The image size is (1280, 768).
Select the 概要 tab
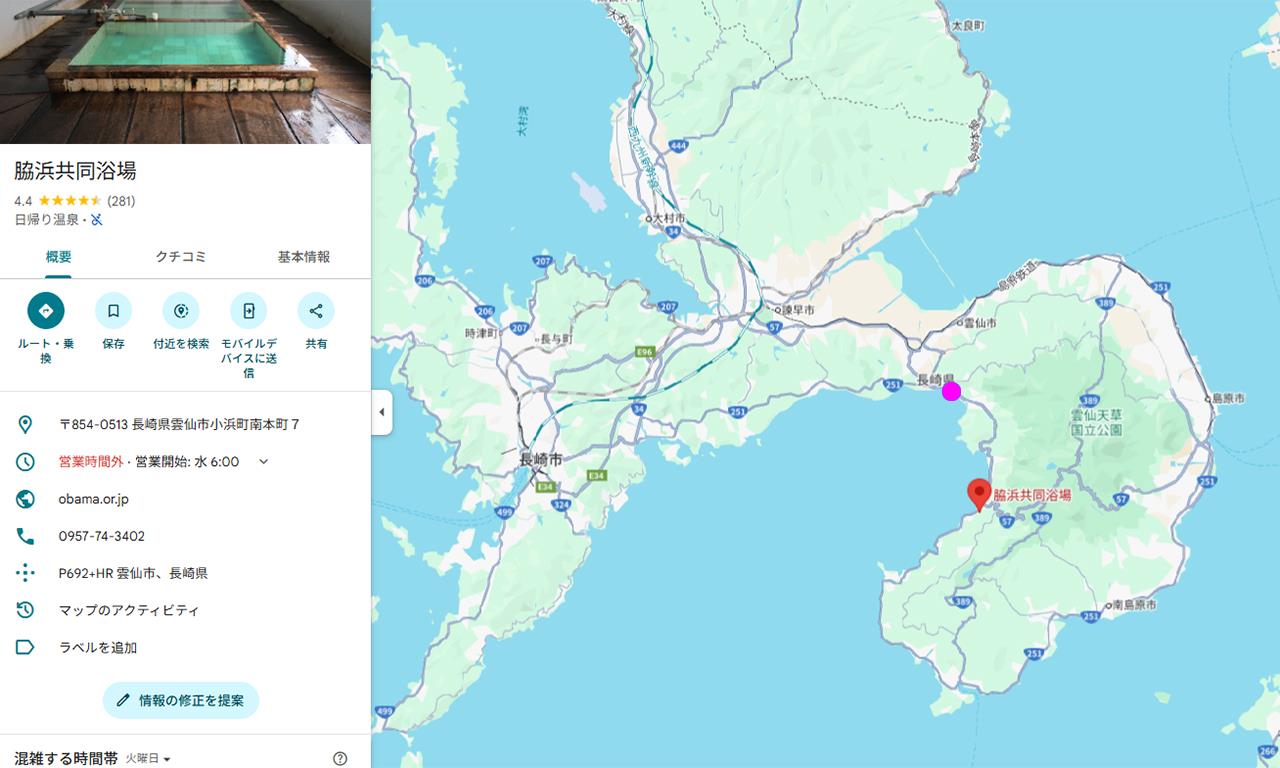(x=59, y=257)
